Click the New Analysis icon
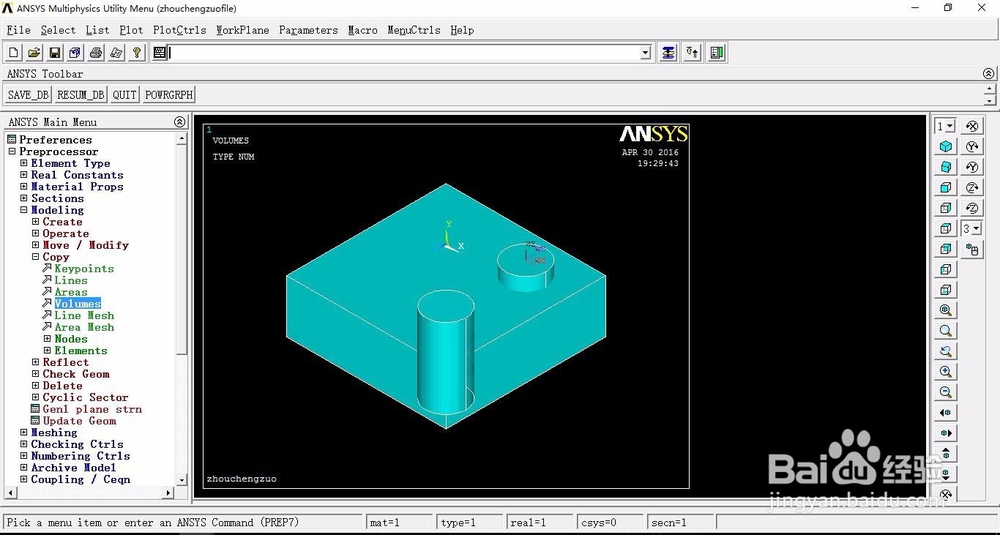The width and height of the screenshot is (1000, 535). 14,53
